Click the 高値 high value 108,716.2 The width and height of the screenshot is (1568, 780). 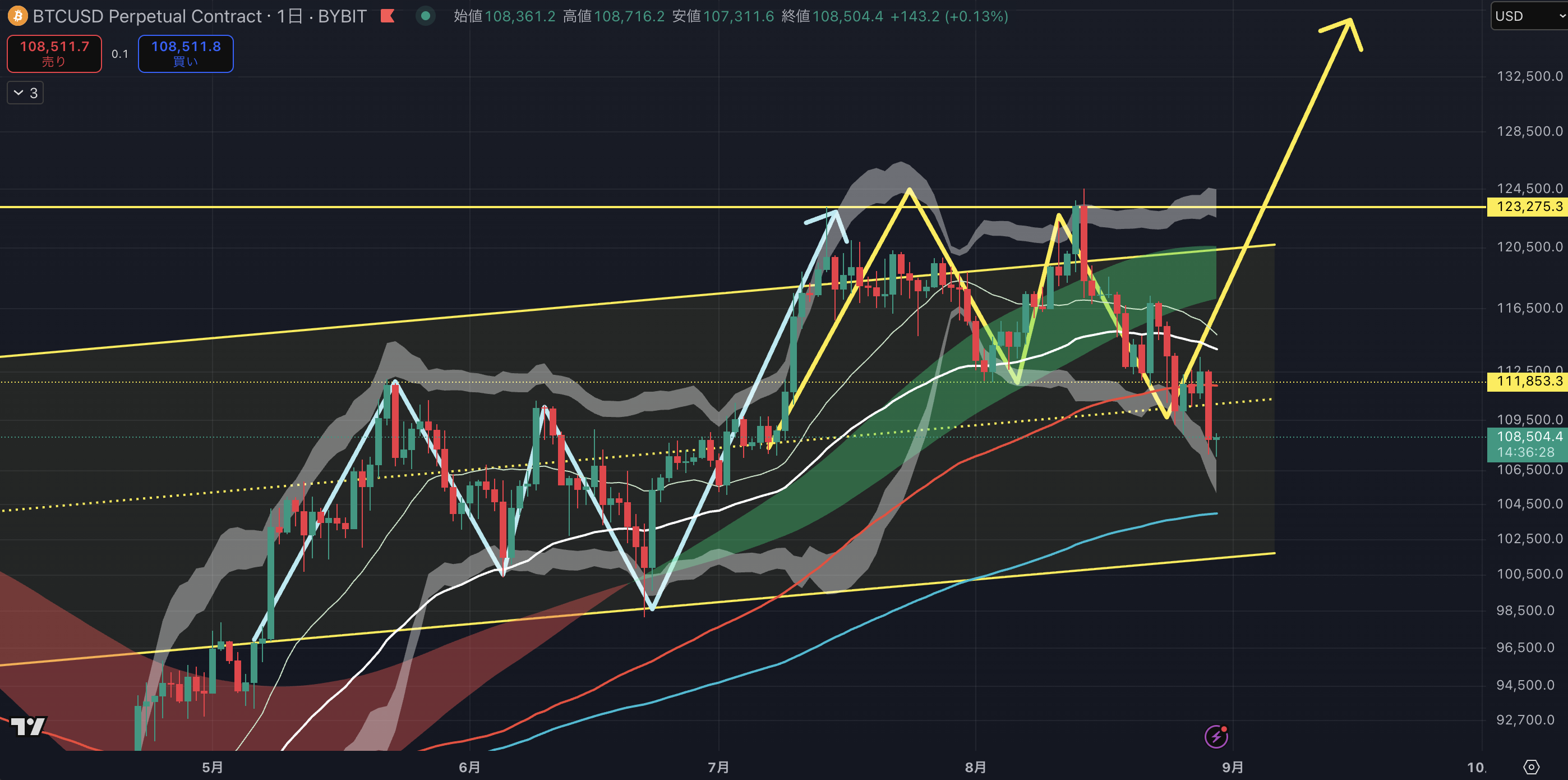click(x=629, y=16)
